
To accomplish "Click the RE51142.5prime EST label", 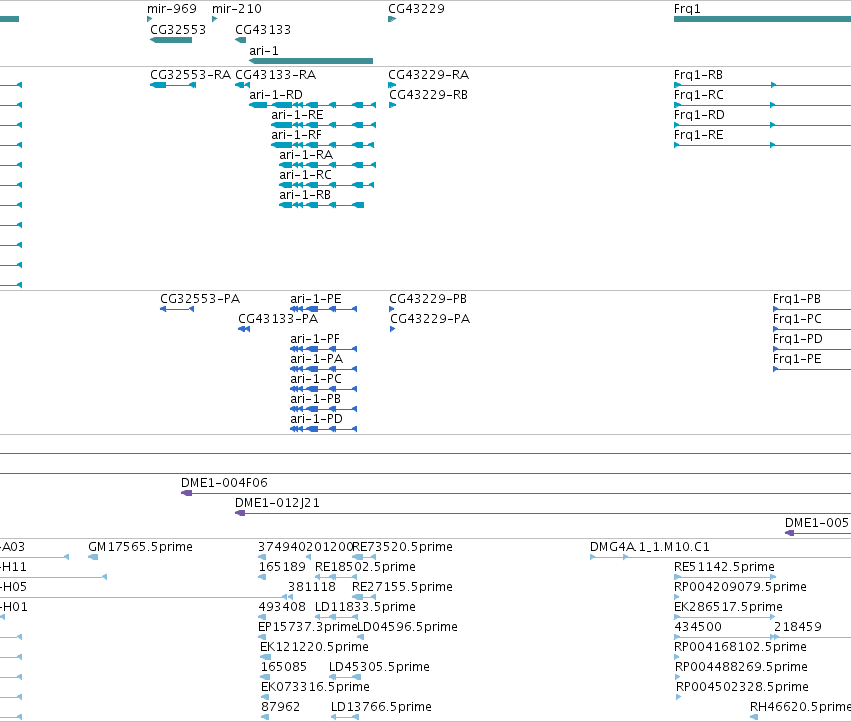I will tap(724, 567).
